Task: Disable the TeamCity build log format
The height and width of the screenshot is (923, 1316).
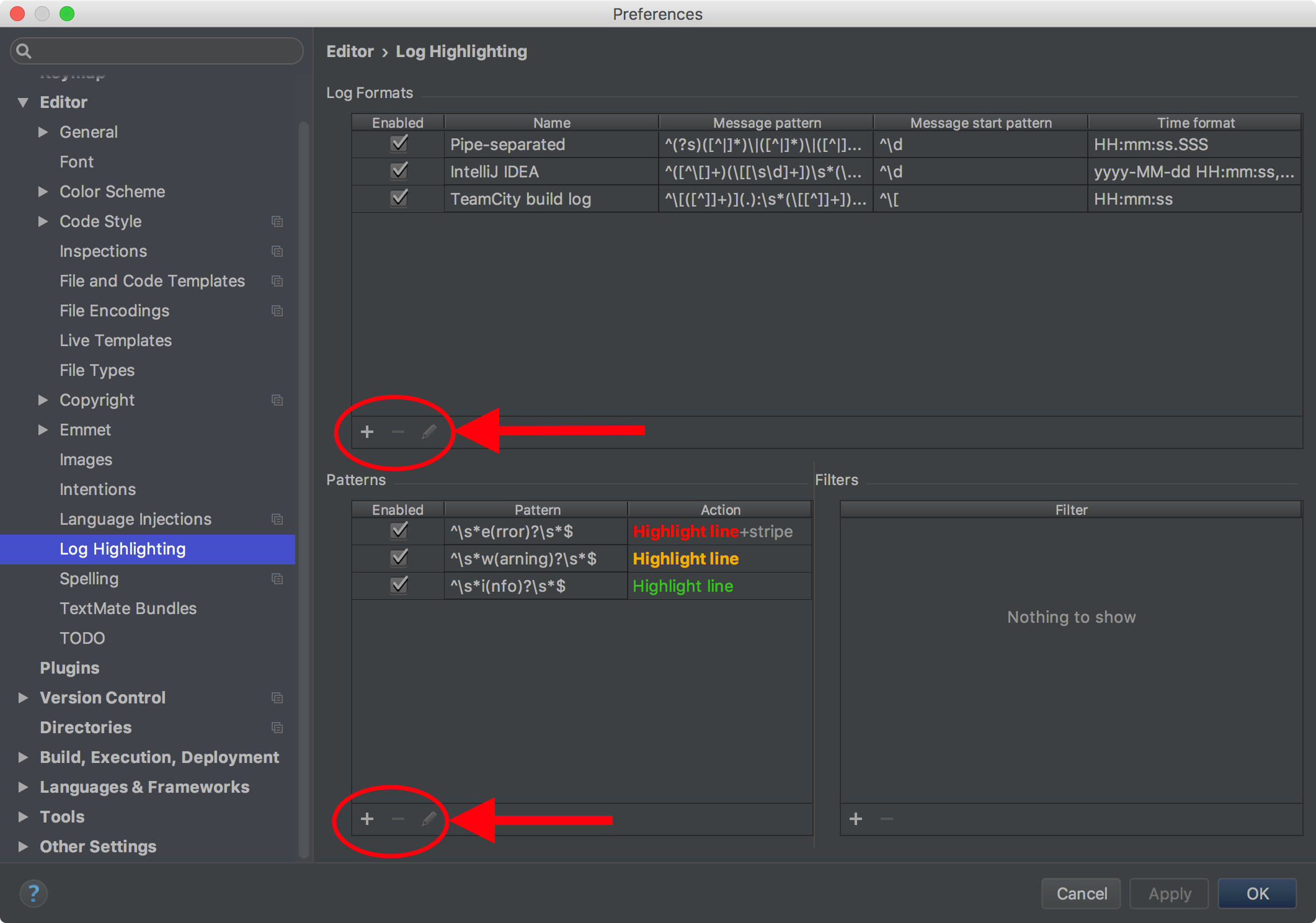Action: coord(398,198)
